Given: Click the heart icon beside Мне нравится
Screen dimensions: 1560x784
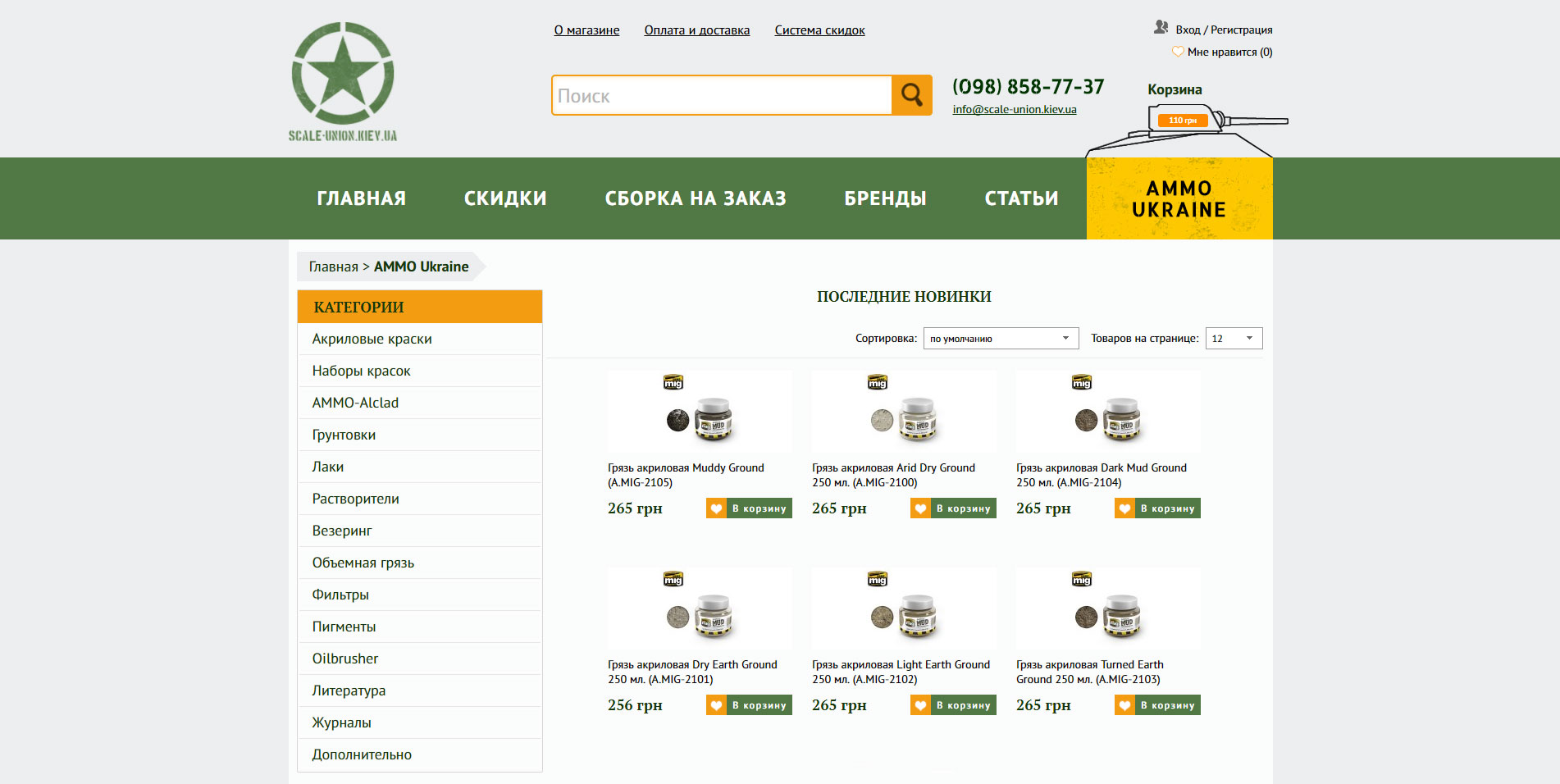Looking at the screenshot, I should [x=1178, y=52].
